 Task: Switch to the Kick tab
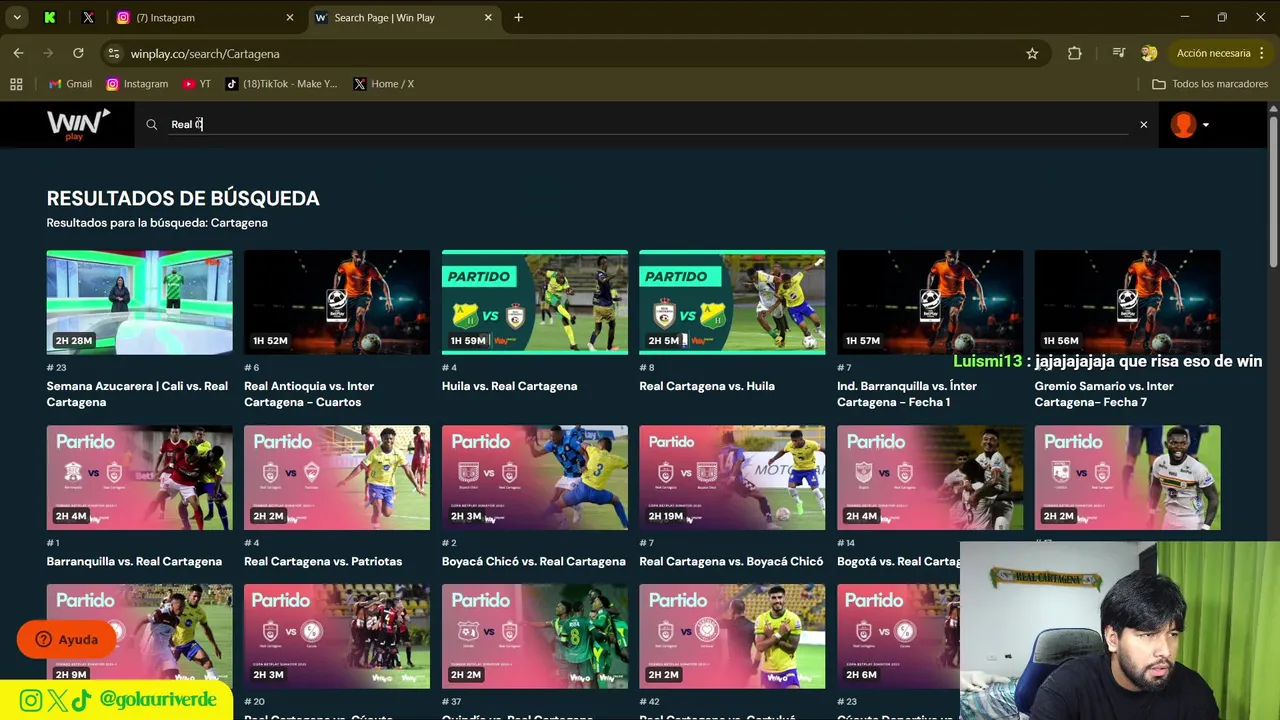(50, 17)
